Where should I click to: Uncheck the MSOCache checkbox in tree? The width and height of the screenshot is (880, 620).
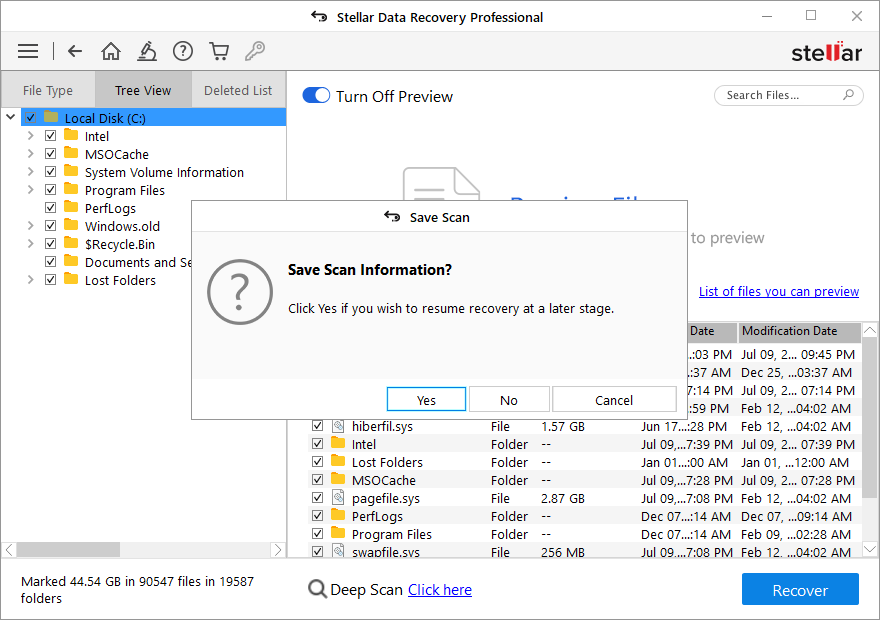51,154
